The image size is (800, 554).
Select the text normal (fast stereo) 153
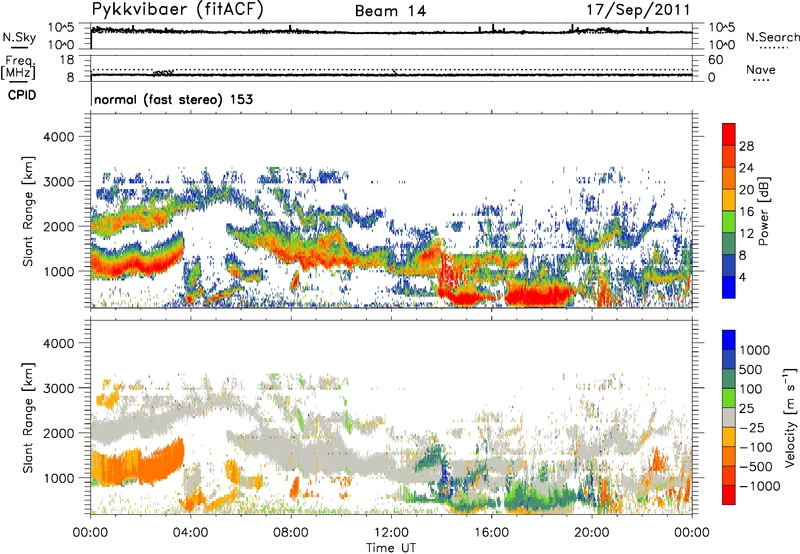173,100
